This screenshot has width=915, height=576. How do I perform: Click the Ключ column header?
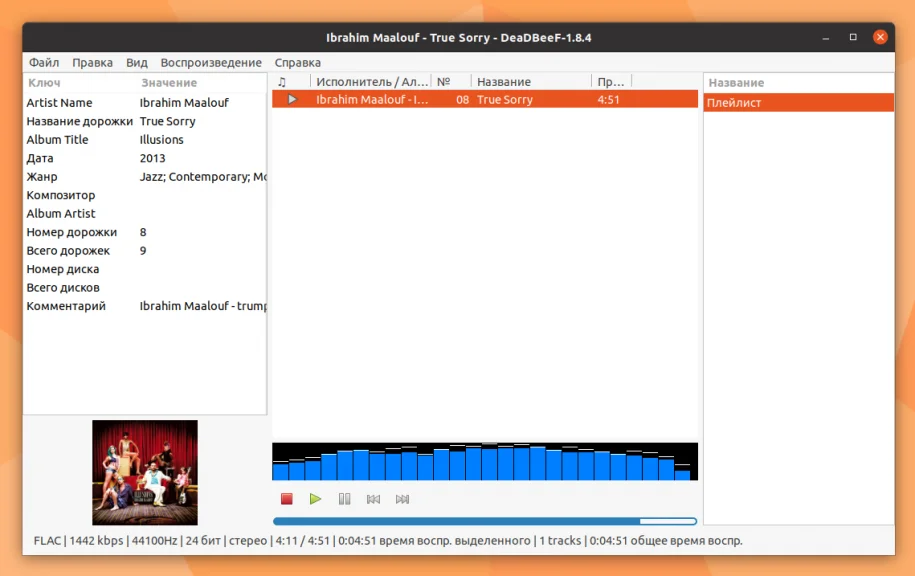44,83
